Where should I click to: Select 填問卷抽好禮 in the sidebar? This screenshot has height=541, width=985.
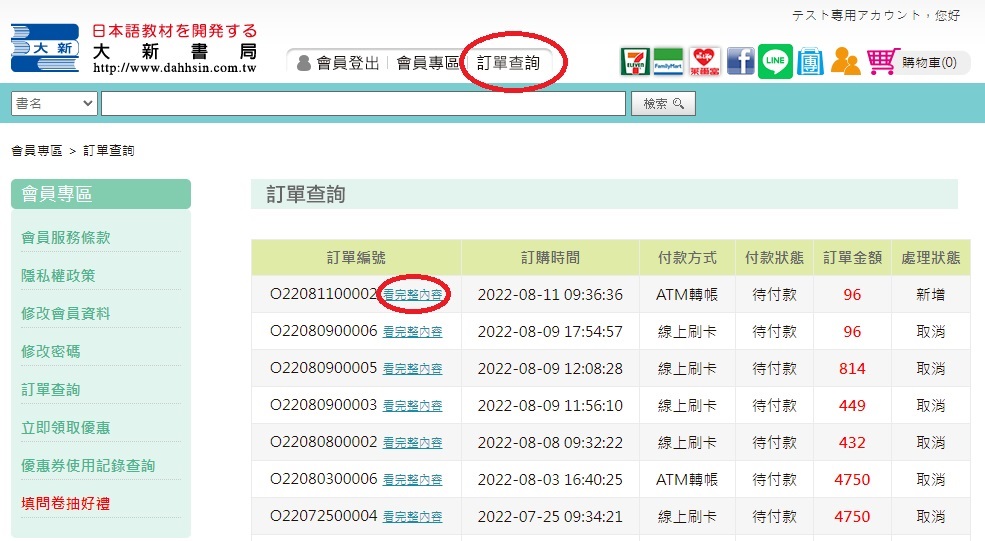65,503
